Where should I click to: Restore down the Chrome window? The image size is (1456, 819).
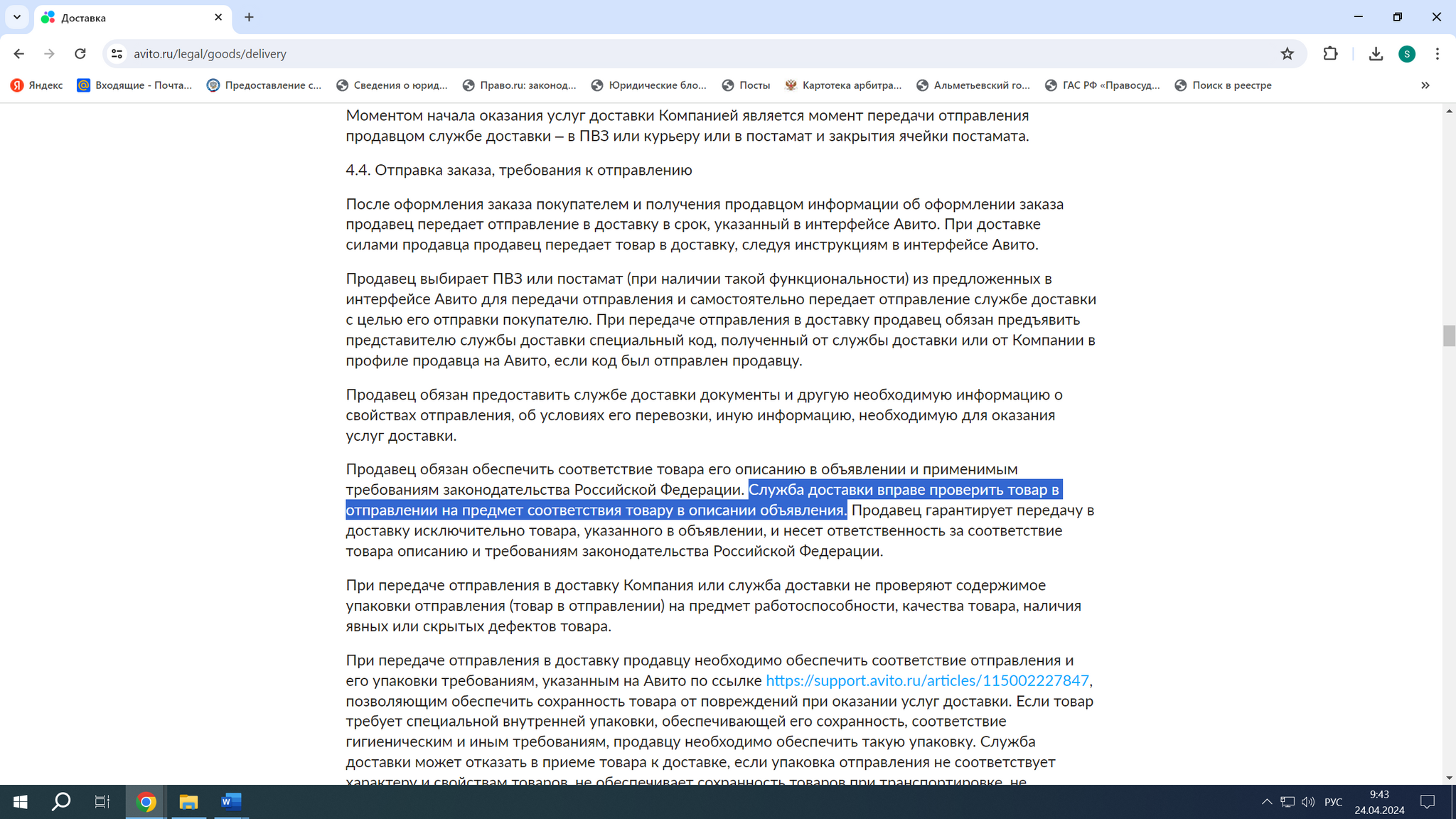(x=1398, y=17)
